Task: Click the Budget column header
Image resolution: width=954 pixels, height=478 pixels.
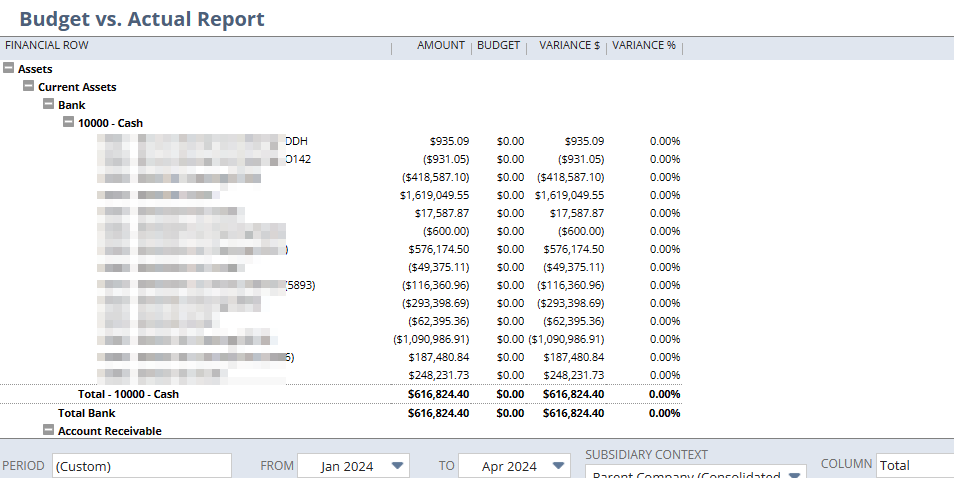Action: click(498, 45)
